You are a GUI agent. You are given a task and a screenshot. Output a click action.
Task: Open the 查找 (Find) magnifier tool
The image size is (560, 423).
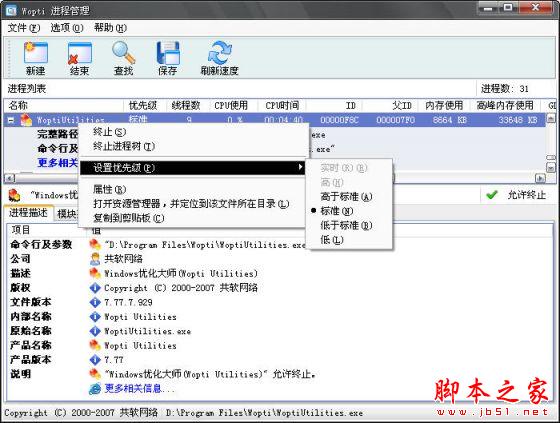pos(124,53)
